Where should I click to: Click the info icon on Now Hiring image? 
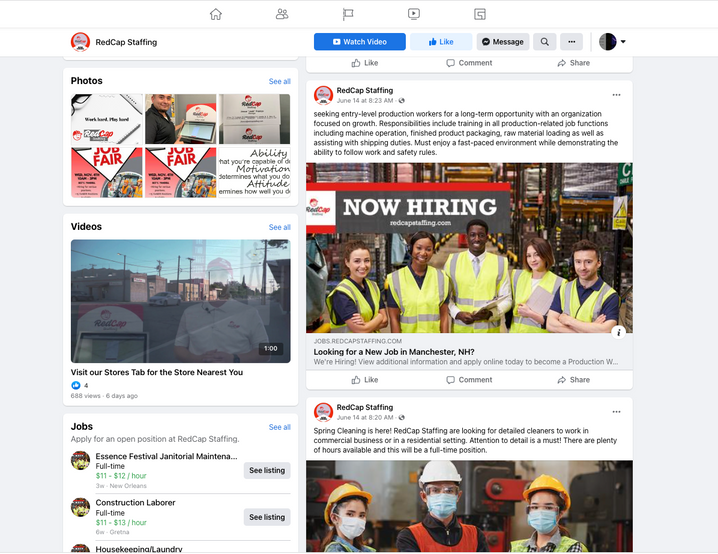(619, 332)
